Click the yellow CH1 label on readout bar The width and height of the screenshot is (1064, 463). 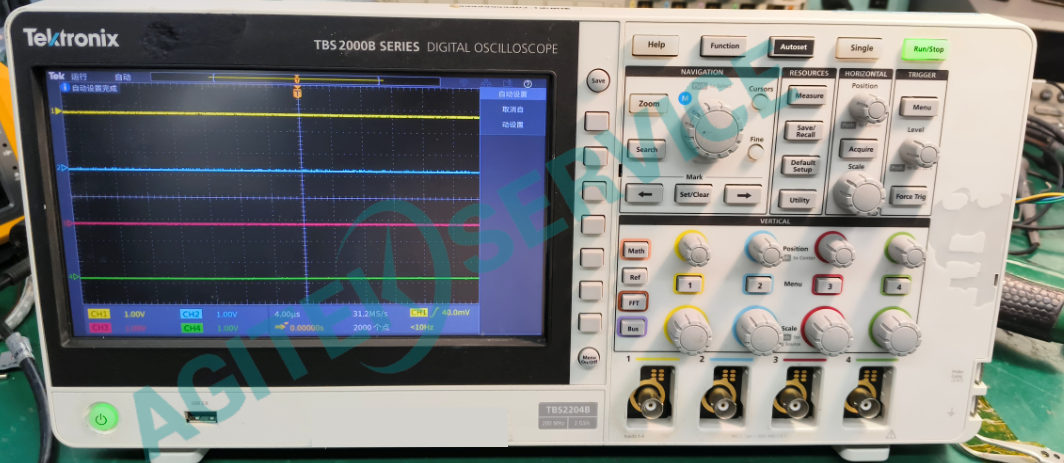pos(98,314)
